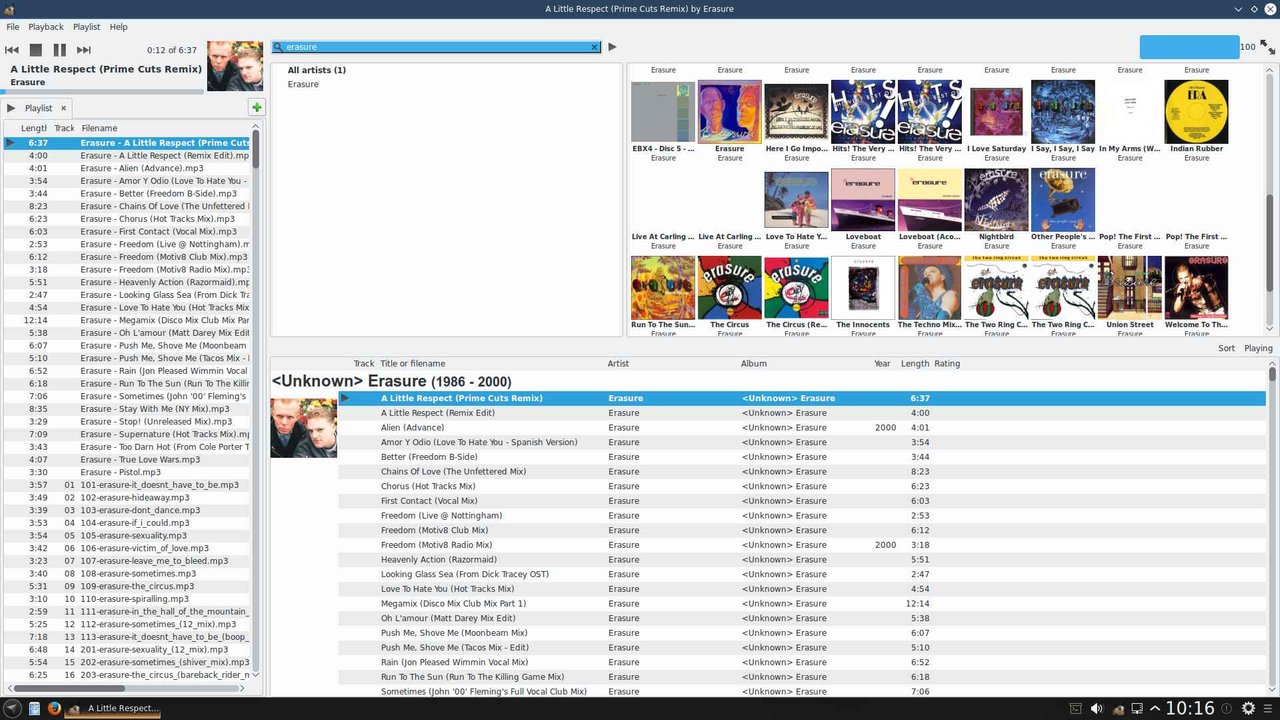1280x720 pixels.
Task: Click the play arrow beside search box
Action: pos(613,47)
